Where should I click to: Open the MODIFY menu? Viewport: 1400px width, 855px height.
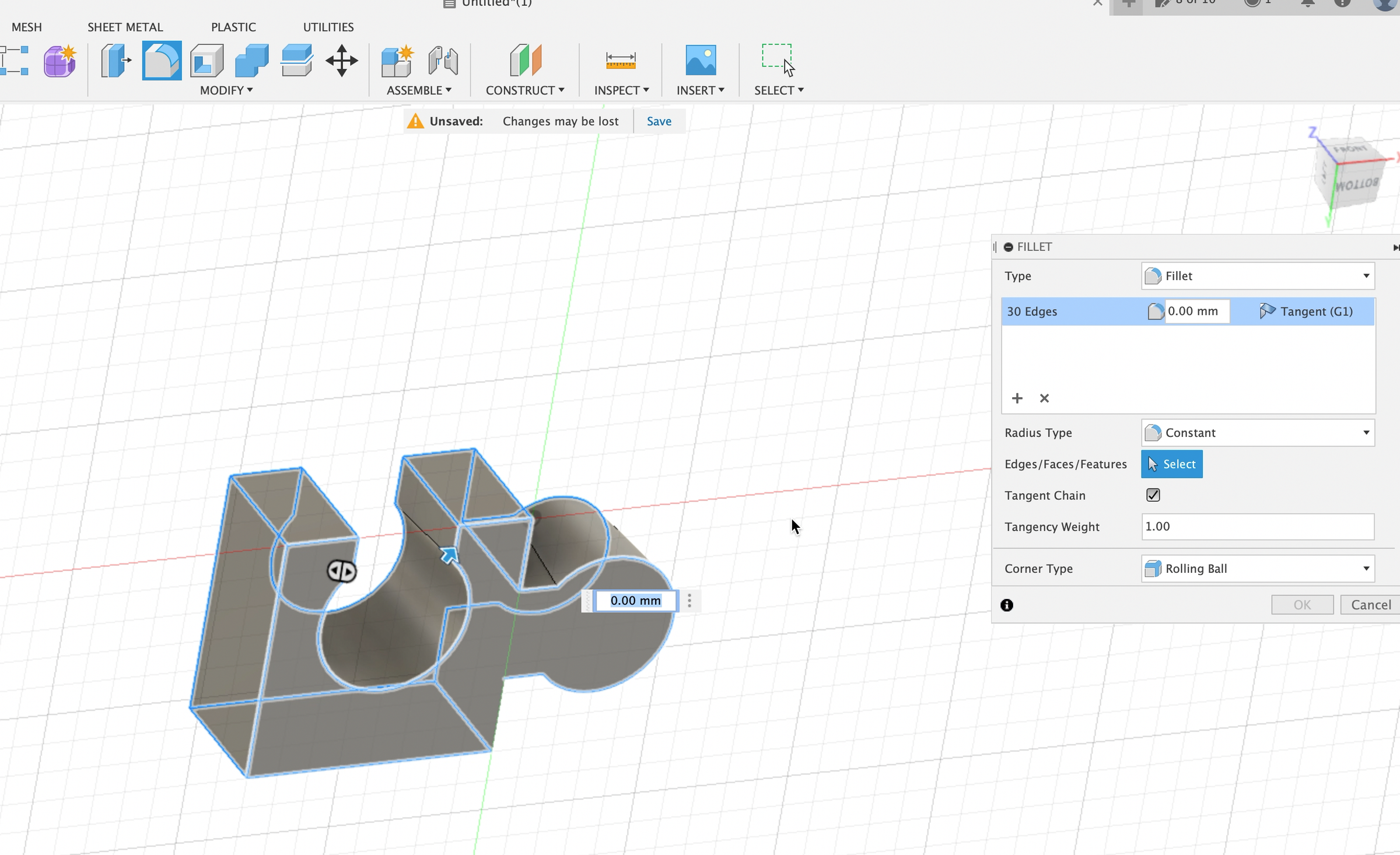tap(226, 90)
